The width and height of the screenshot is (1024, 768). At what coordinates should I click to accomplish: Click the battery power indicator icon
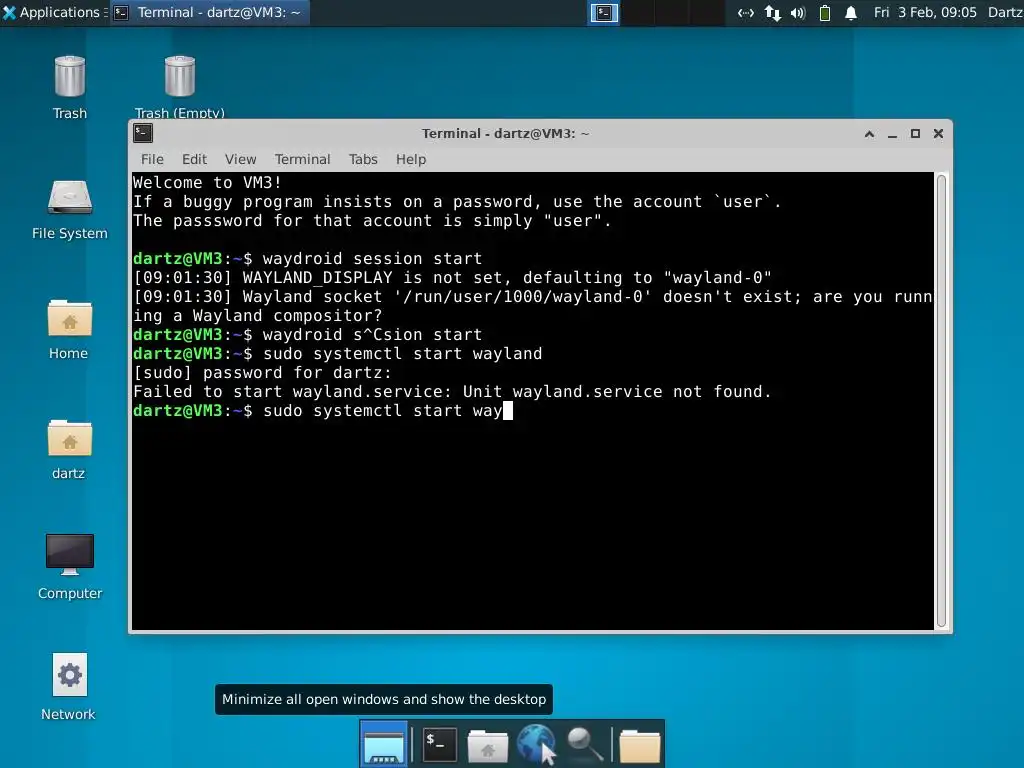825,12
